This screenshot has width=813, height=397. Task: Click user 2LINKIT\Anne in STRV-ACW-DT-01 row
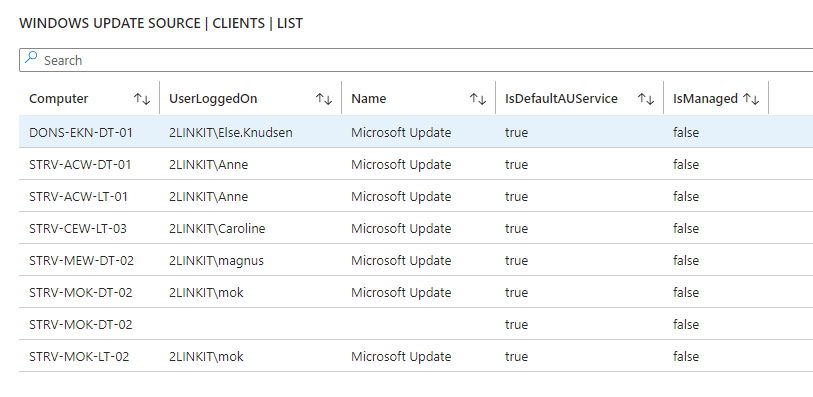click(208, 165)
